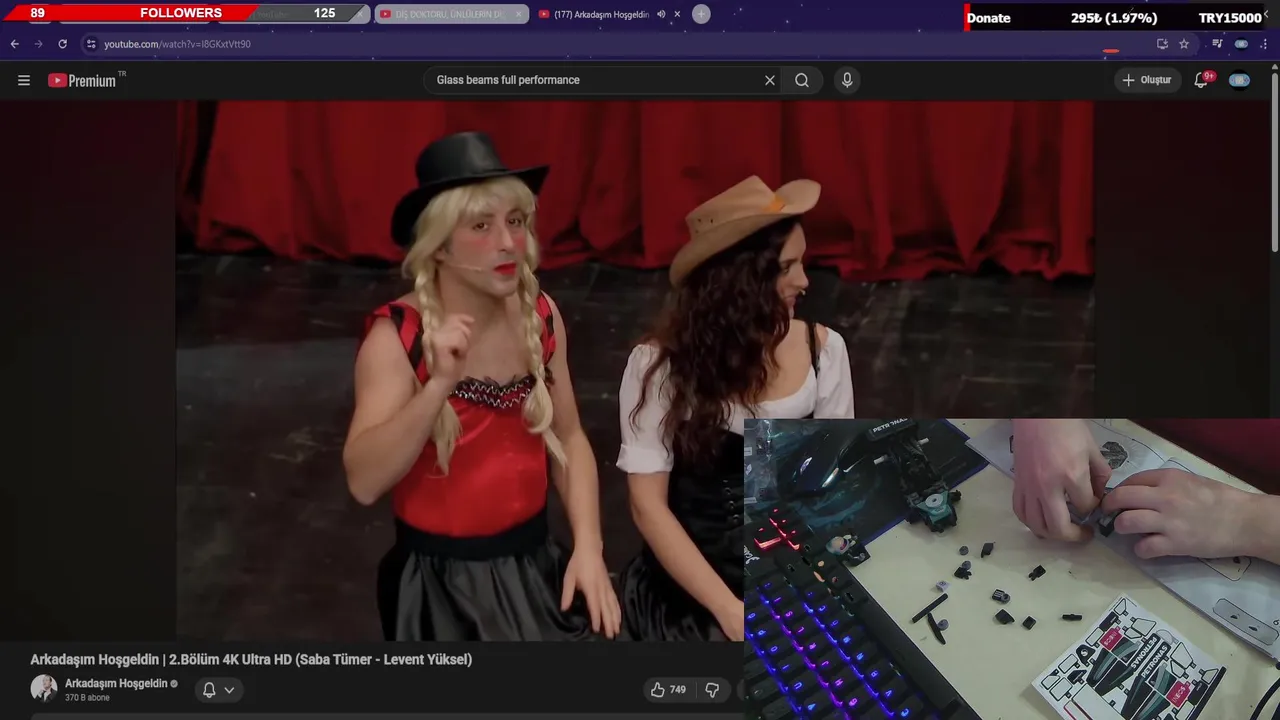Screen dimensions: 1280x720
Task: Go back with browser back arrow
Action: click(14, 44)
